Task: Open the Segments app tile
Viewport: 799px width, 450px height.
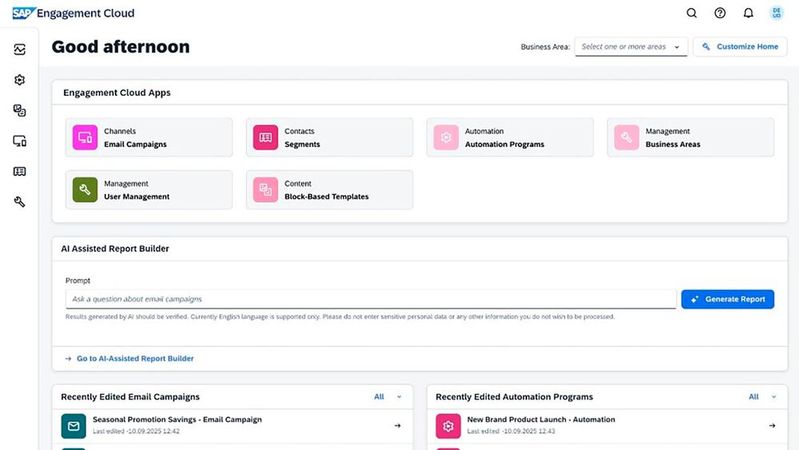Action: pos(329,138)
